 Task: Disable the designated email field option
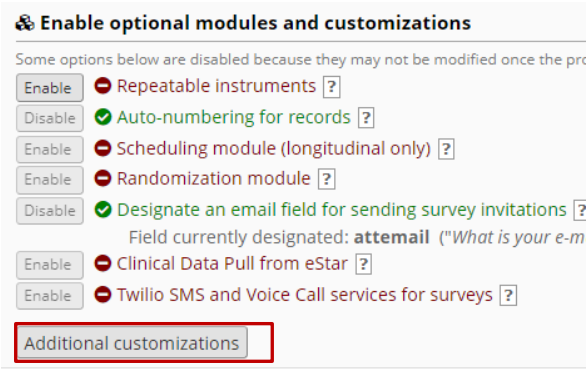point(50,211)
